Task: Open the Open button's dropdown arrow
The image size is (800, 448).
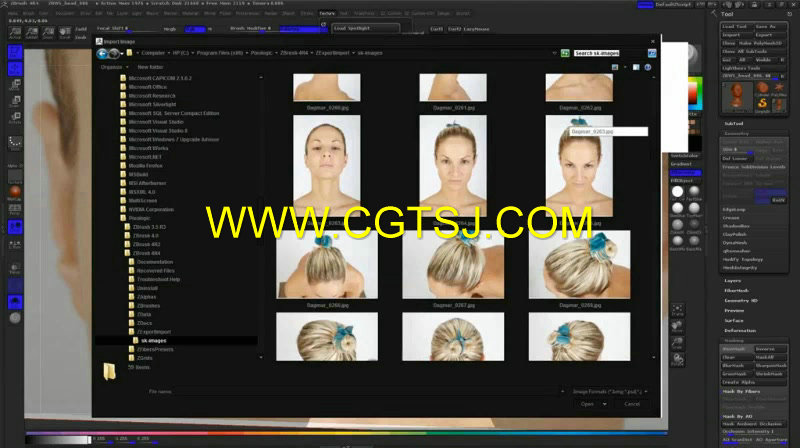Action: tap(605, 404)
